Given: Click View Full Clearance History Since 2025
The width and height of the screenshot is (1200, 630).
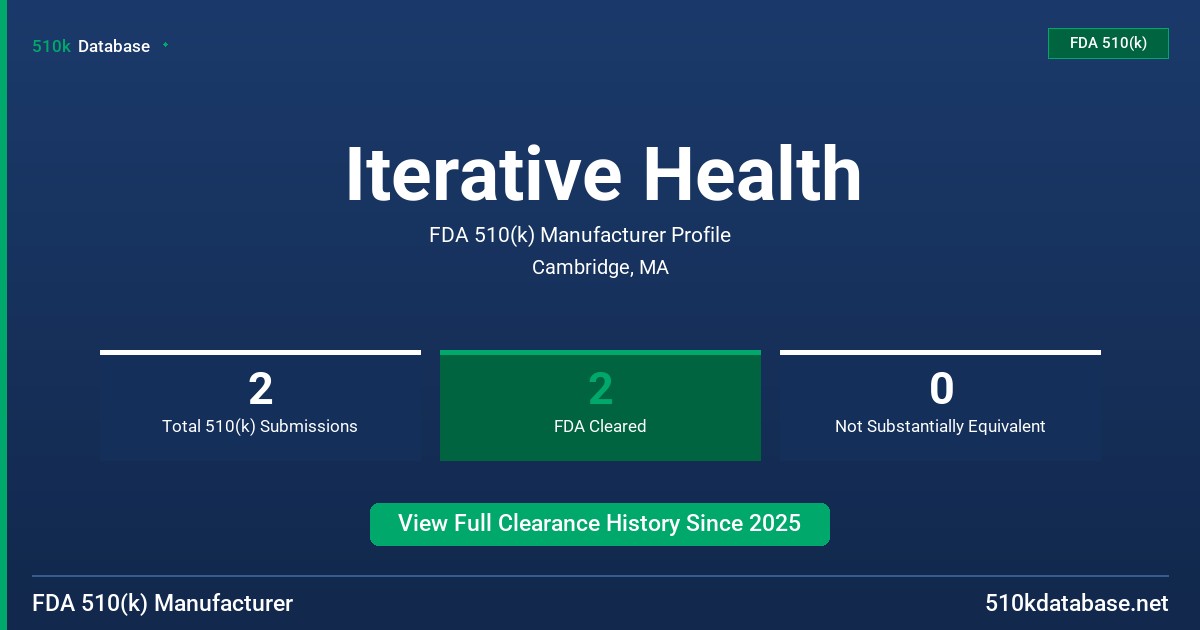Looking at the screenshot, I should [600, 524].
